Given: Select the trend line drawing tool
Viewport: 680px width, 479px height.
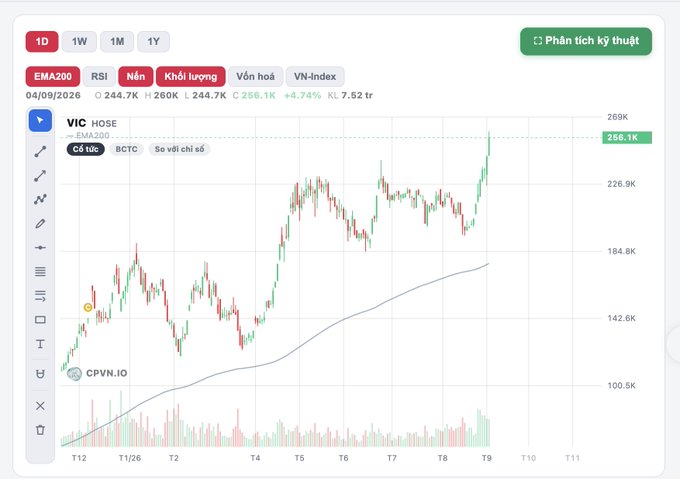Looking at the screenshot, I should pyautogui.click(x=40, y=152).
